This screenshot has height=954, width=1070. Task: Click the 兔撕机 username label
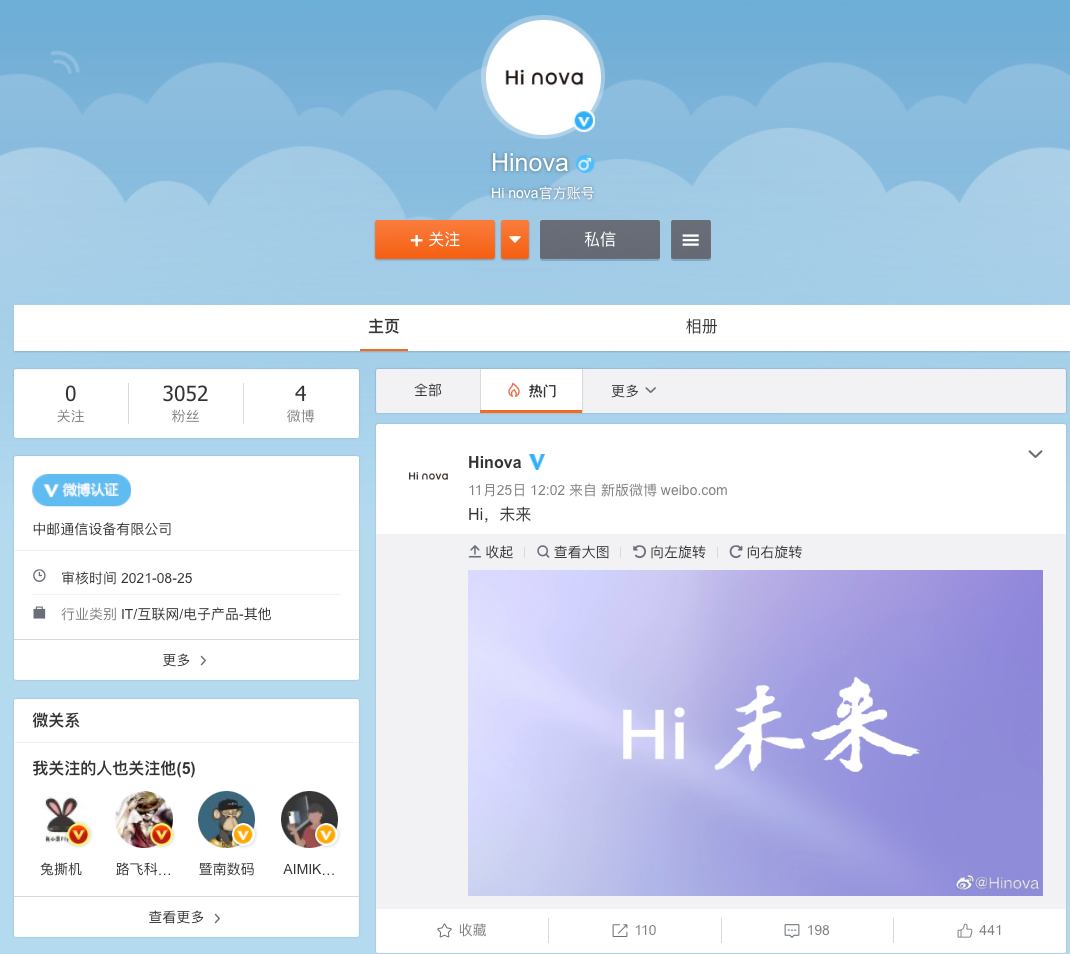[x=61, y=869]
